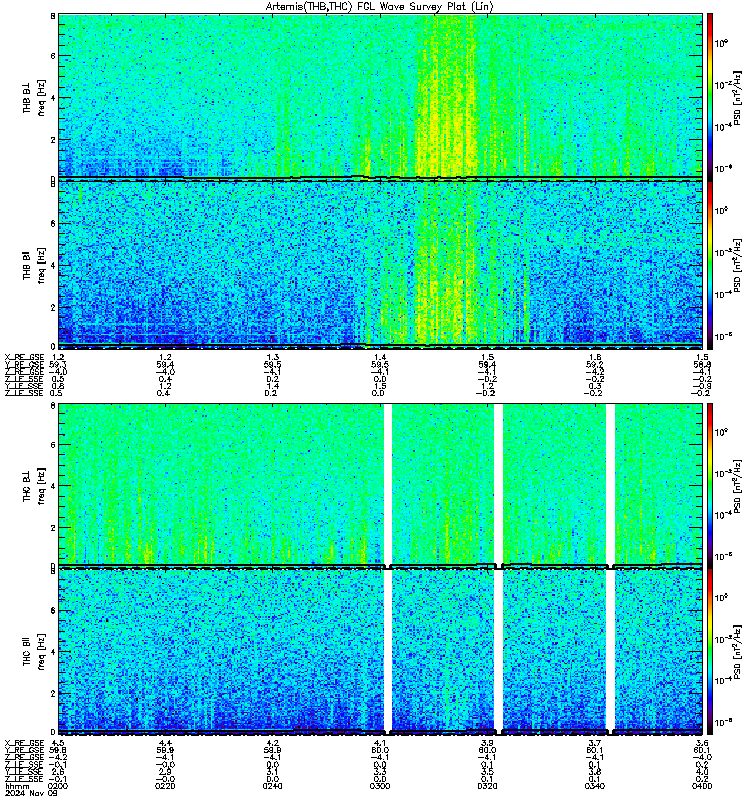Click the THC B-perpendicular PSD colorbar
This screenshot has height=800, width=750.
(x=710, y=485)
